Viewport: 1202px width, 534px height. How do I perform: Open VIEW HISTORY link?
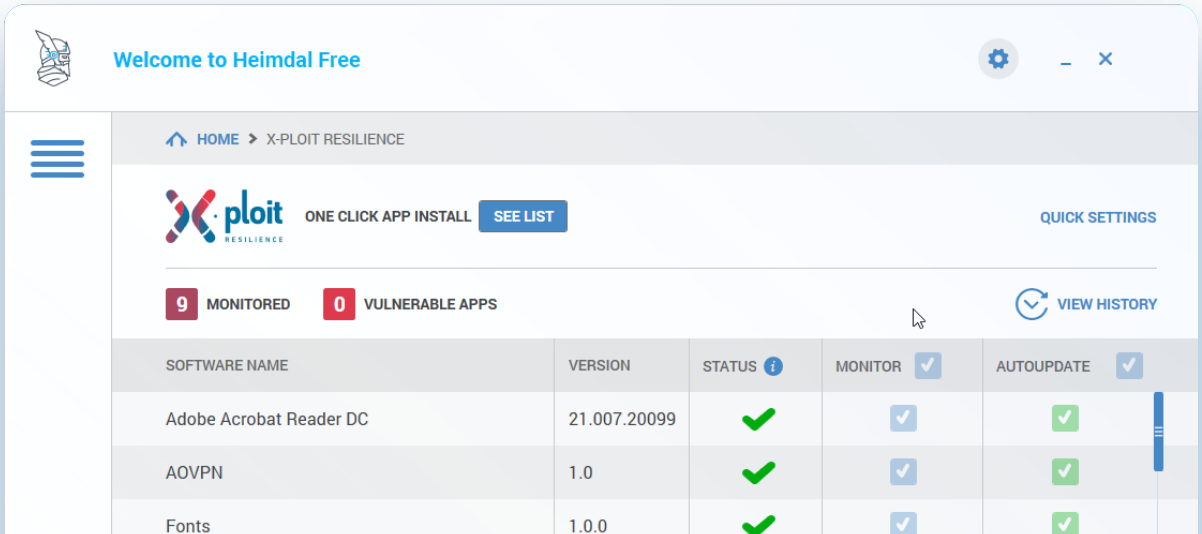point(1107,304)
